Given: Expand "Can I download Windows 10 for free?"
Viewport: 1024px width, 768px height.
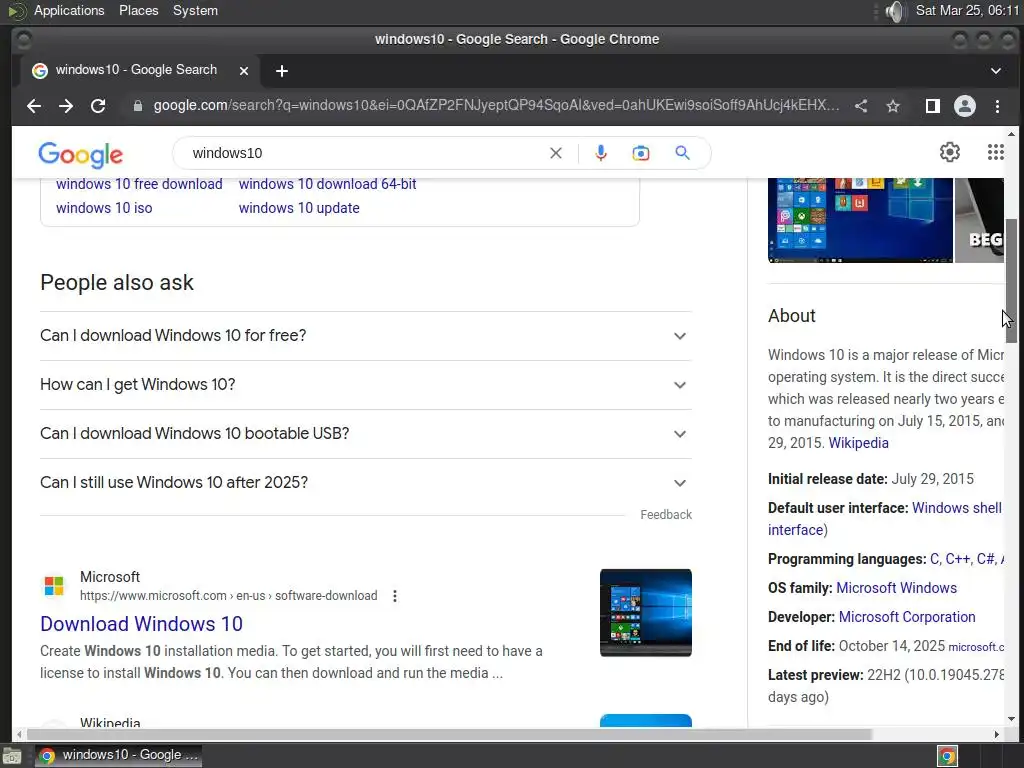Looking at the screenshot, I should [366, 336].
